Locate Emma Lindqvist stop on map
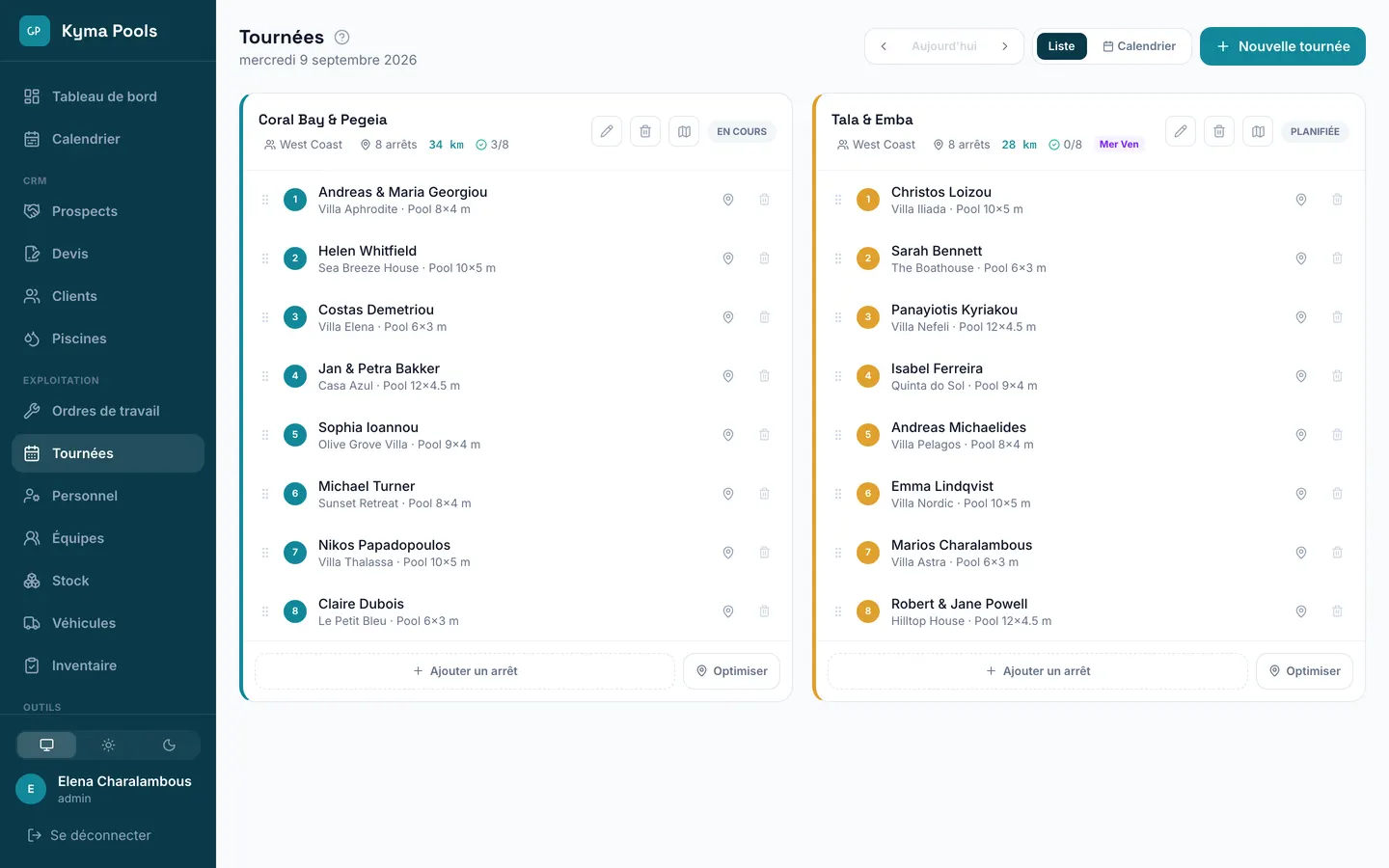Viewport: 1389px width, 868px height. [x=1301, y=494]
